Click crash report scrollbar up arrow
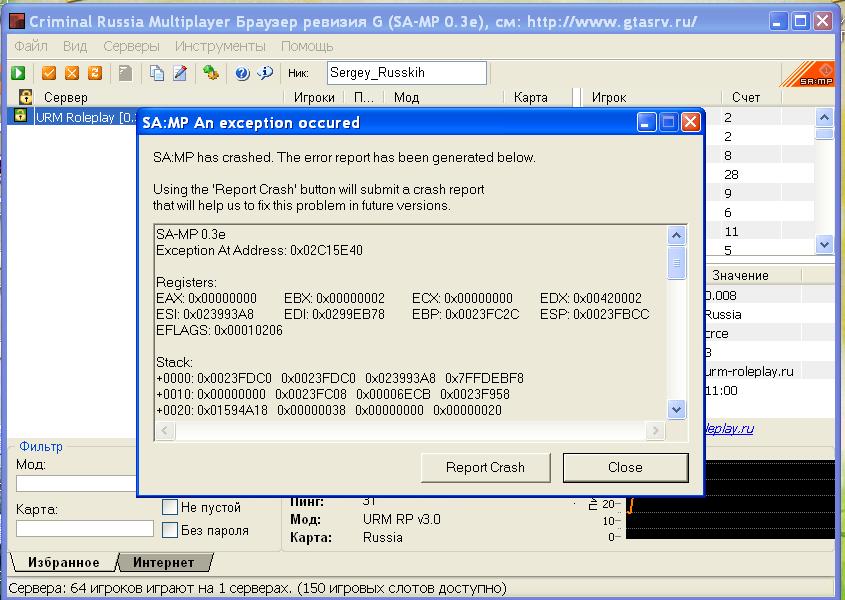Screen dimensions: 845x600 pyautogui.click(x=676, y=236)
